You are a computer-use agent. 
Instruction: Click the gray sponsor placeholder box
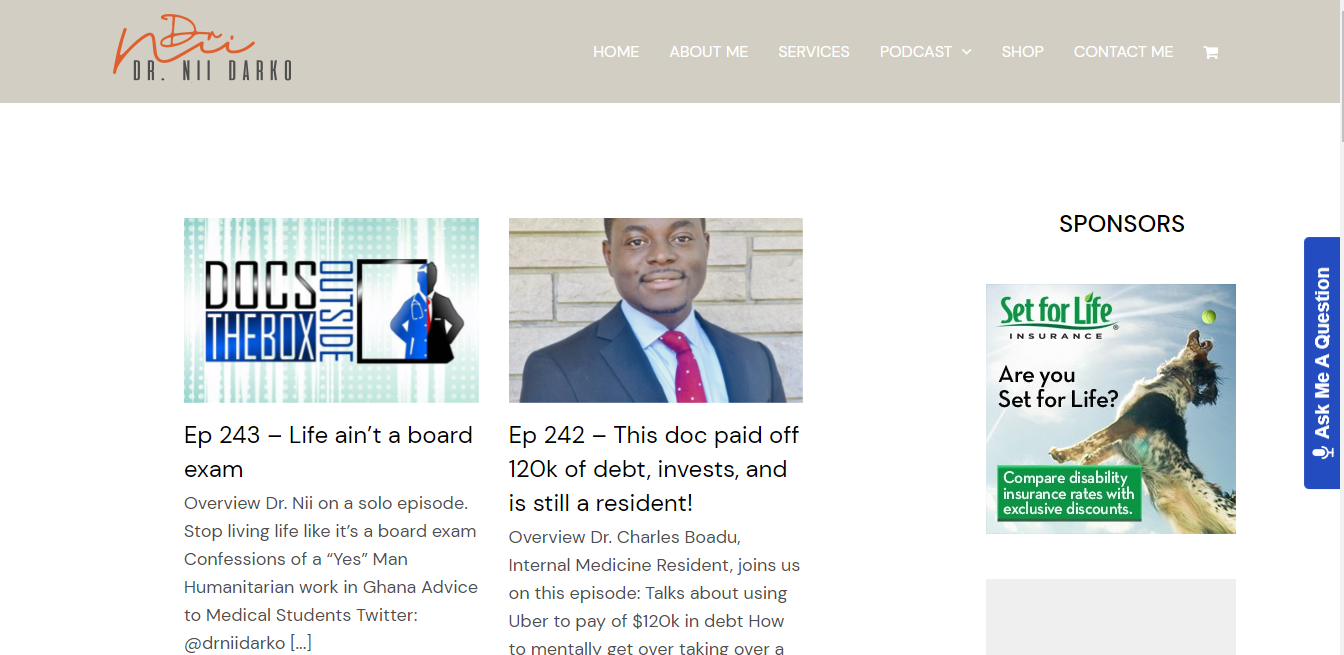pyautogui.click(x=1111, y=617)
